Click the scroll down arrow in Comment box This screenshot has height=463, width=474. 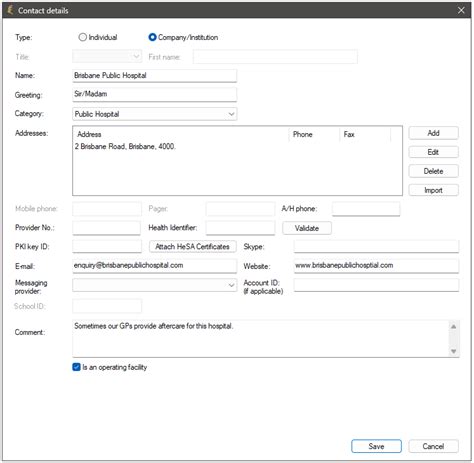click(x=453, y=351)
